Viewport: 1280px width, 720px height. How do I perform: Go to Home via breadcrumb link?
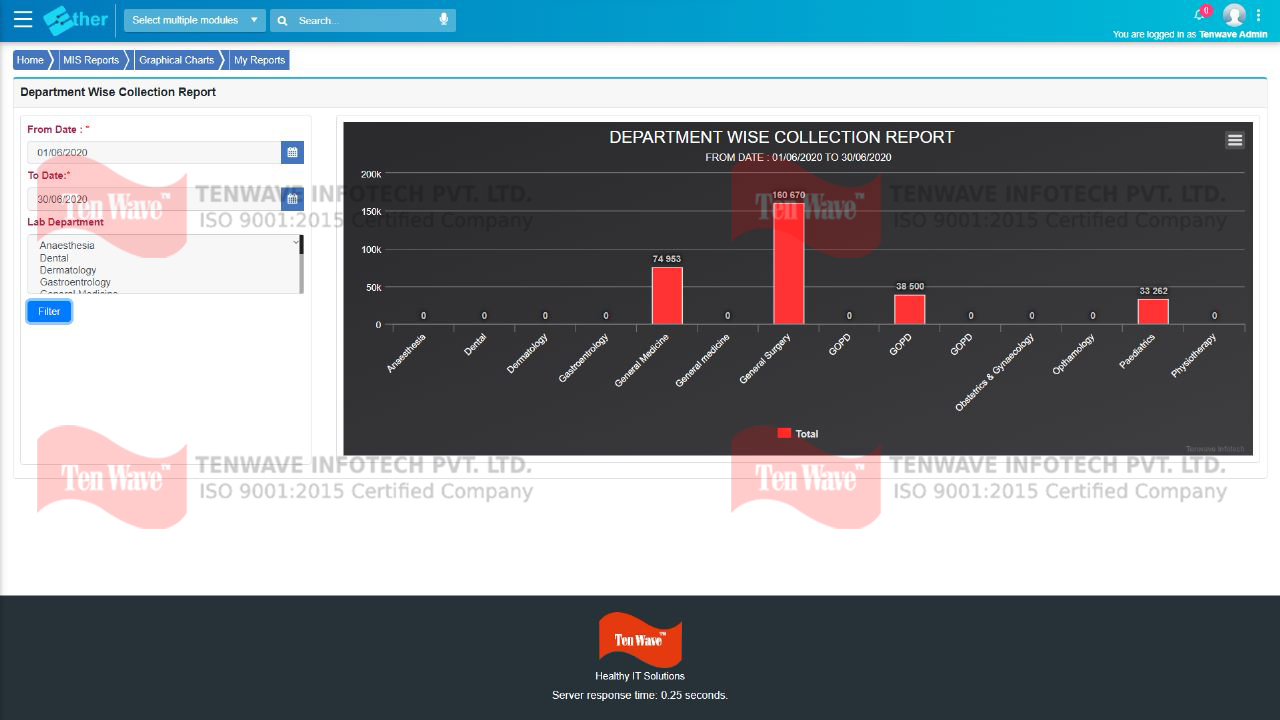(x=27, y=59)
